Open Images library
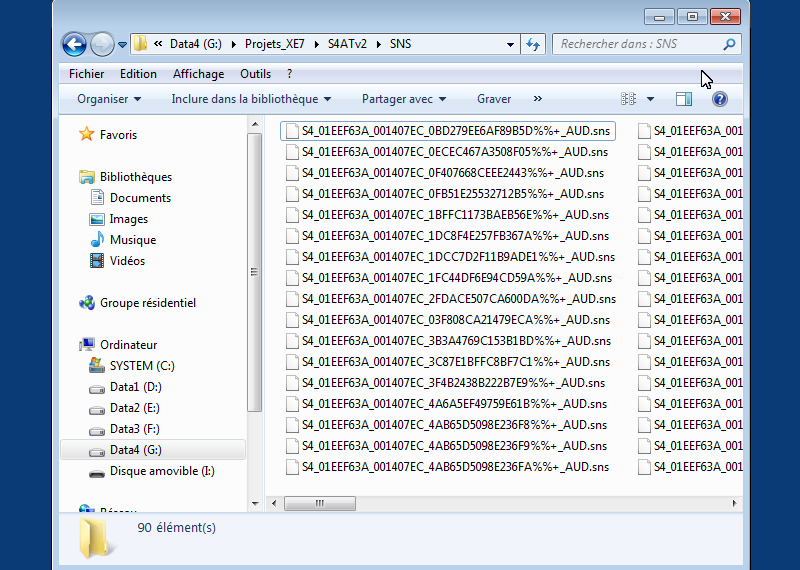The image size is (800, 570). [129, 219]
